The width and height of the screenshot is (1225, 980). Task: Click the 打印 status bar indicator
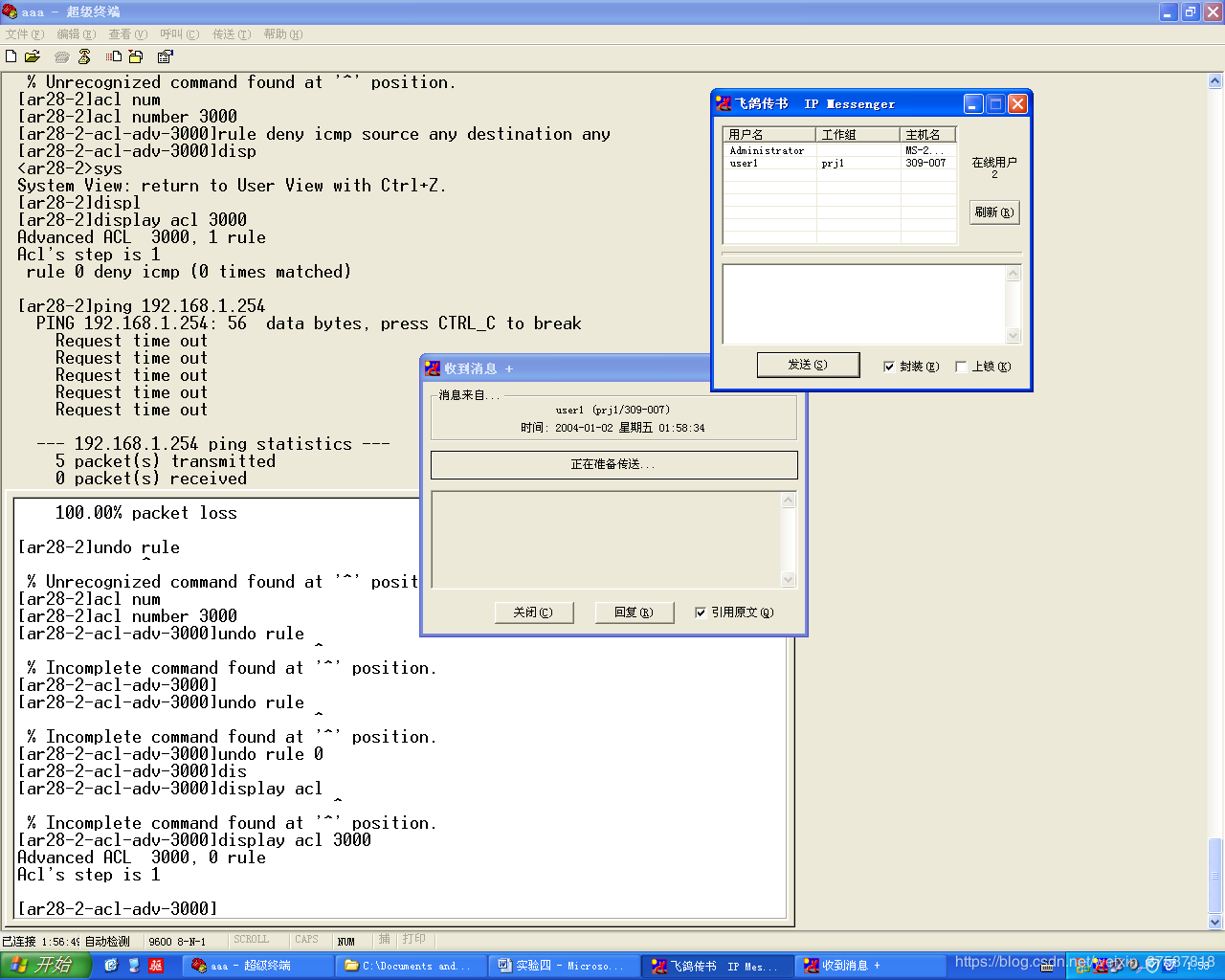(414, 940)
